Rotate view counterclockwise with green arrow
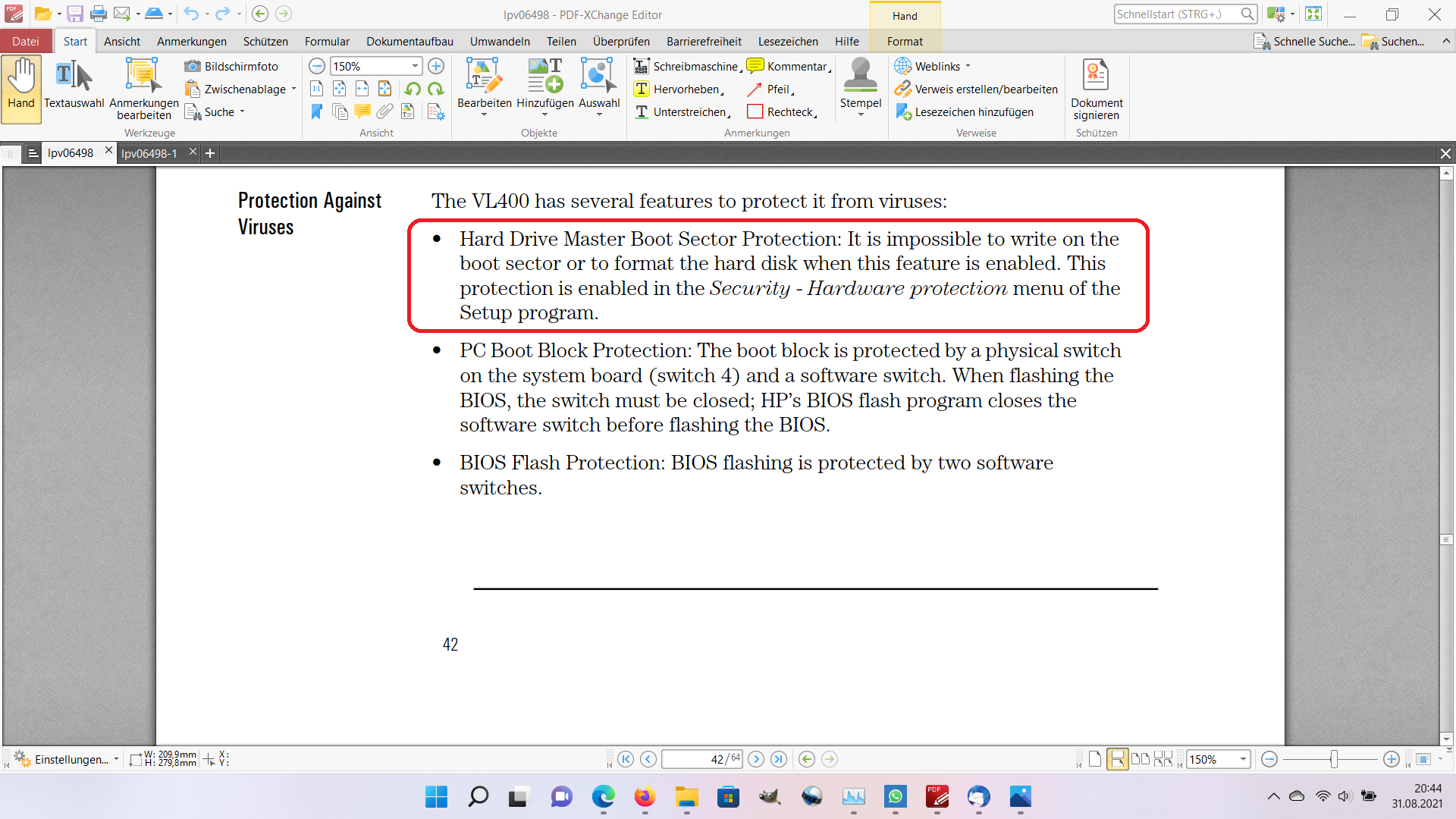 (413, 89)
